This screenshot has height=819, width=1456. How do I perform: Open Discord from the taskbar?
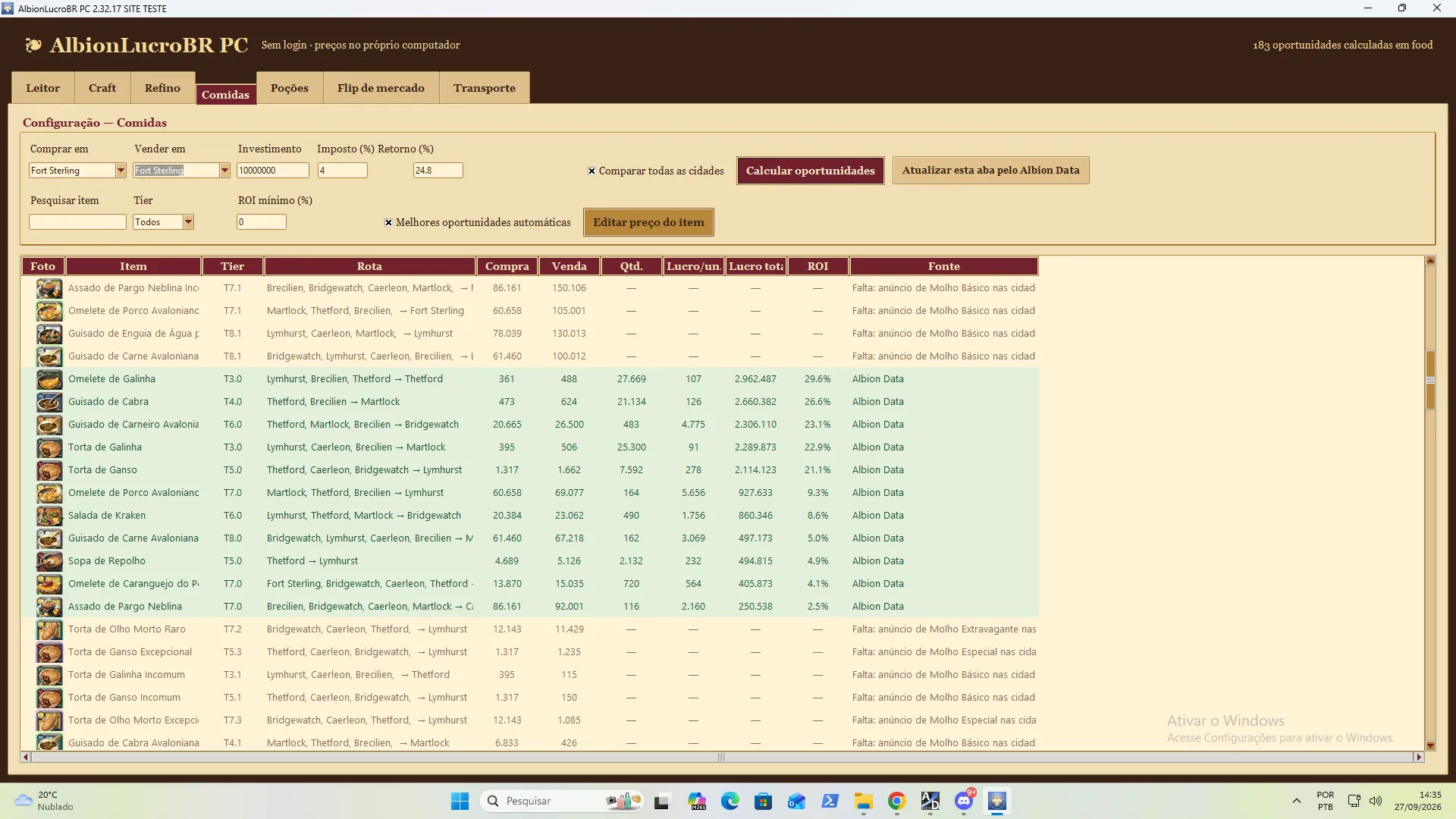point(964,801)
